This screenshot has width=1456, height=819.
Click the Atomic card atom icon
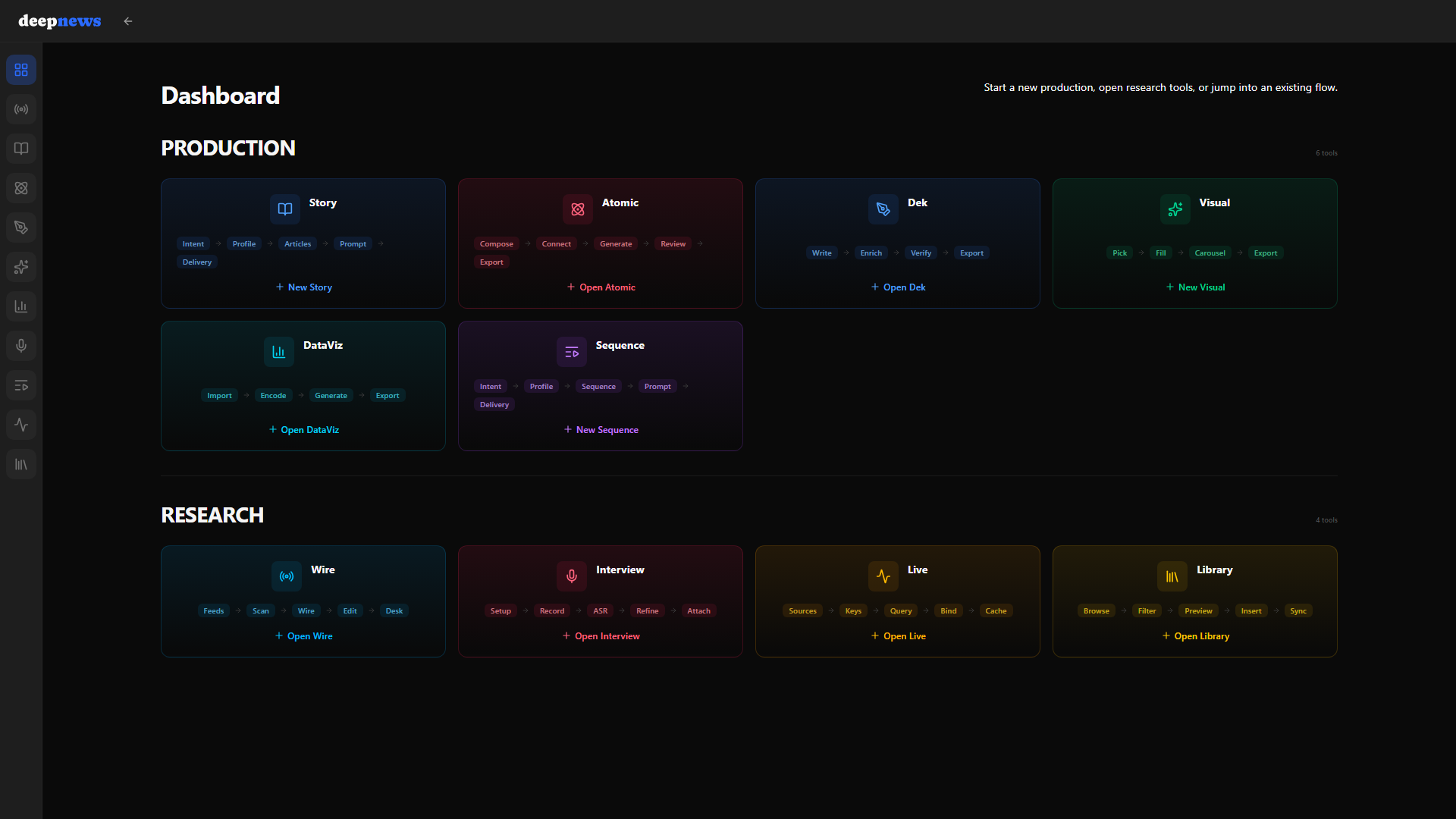[578, 209]
